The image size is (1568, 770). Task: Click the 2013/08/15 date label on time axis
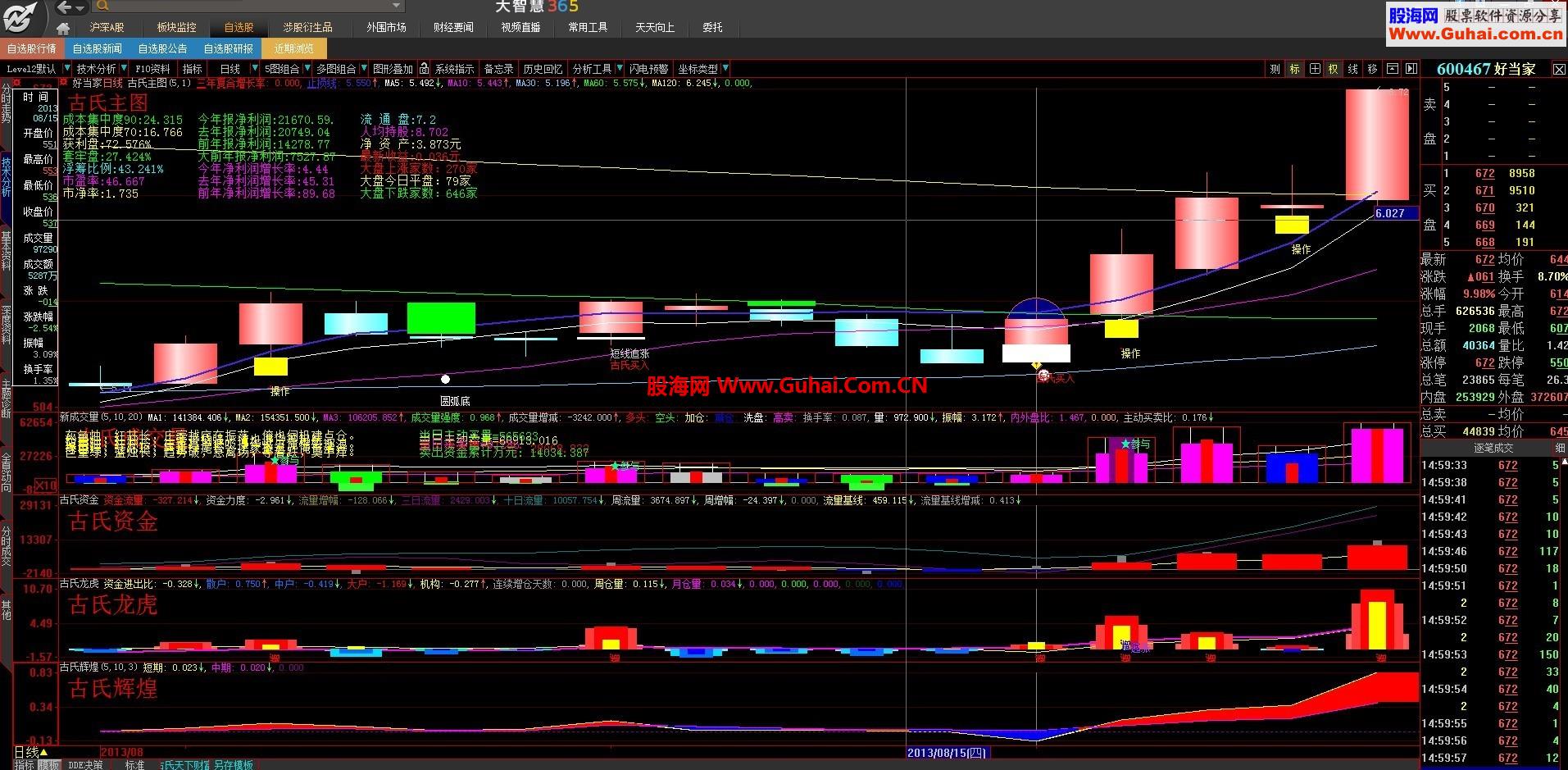(x=948, y=752)
